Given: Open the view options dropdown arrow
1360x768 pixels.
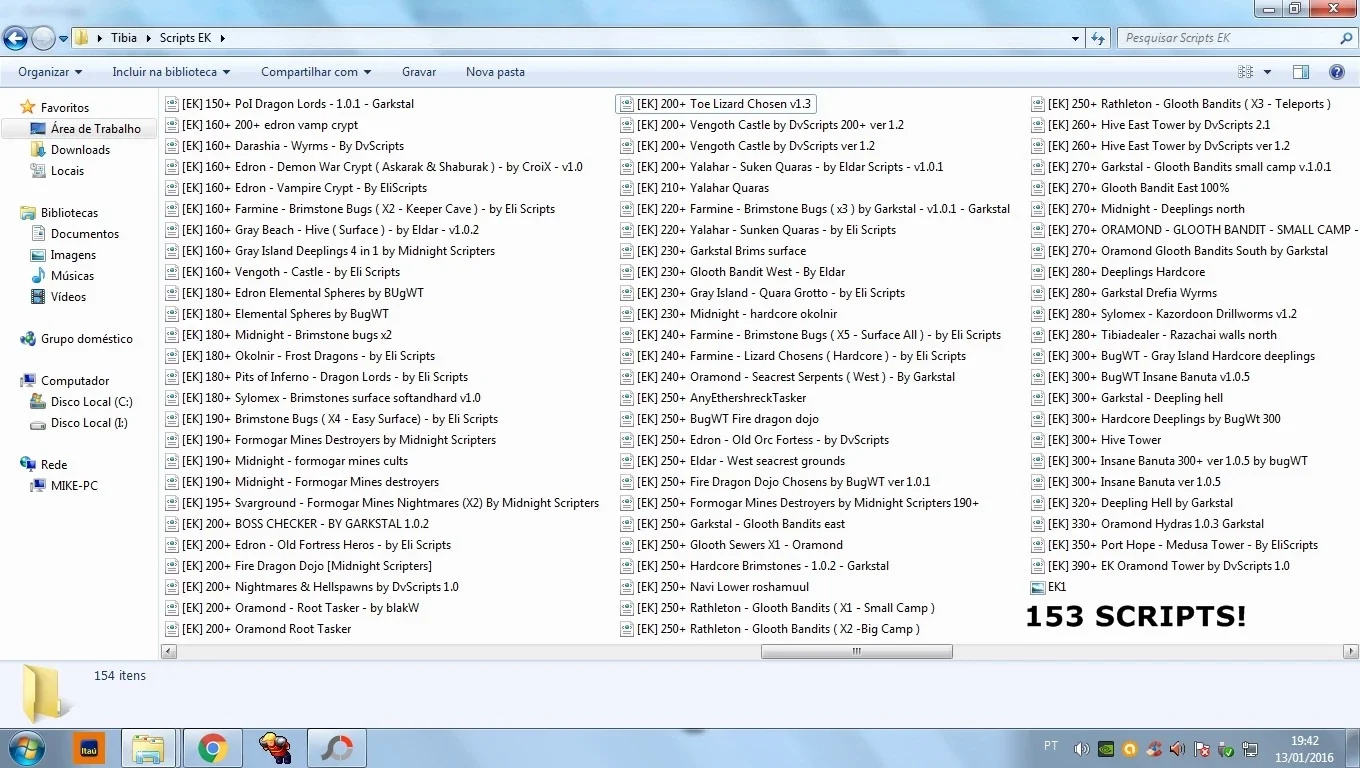Looking at the screenshot, I should point(1267,72).
